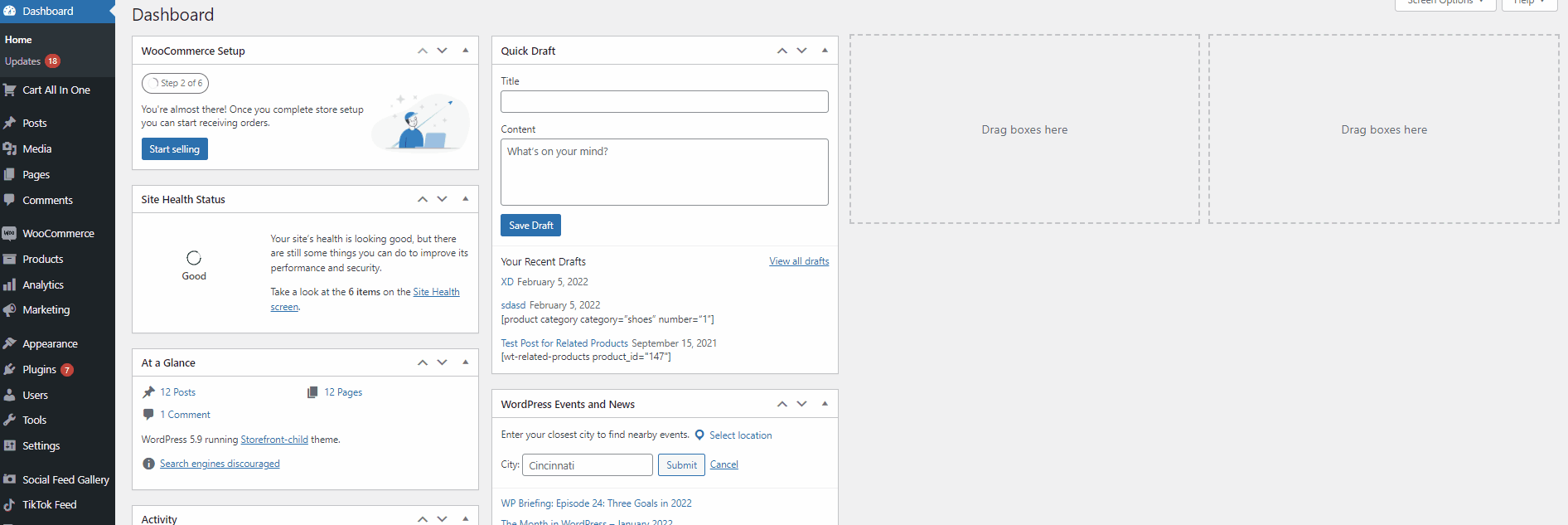1568x525 pixels.
Task: Move Site Health Status box down
Action: (443, 199)
